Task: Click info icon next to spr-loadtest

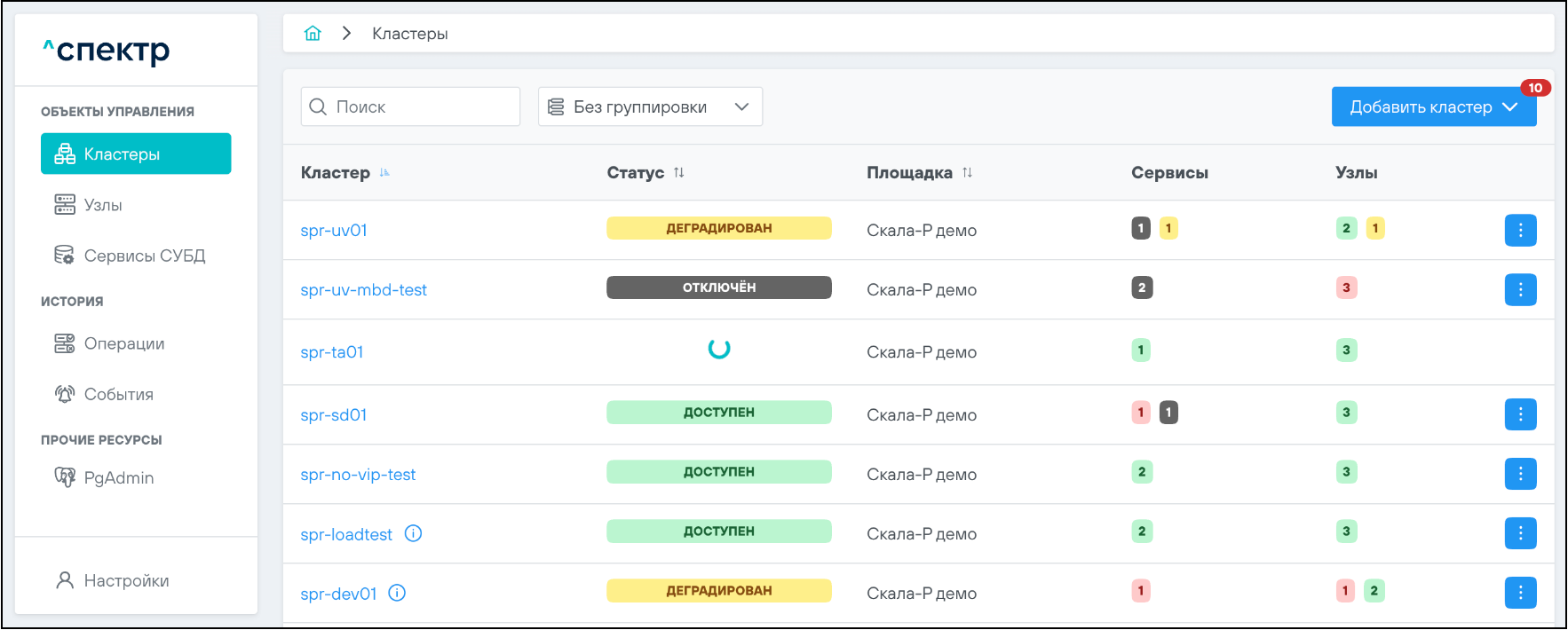Action: coord(414,533)
